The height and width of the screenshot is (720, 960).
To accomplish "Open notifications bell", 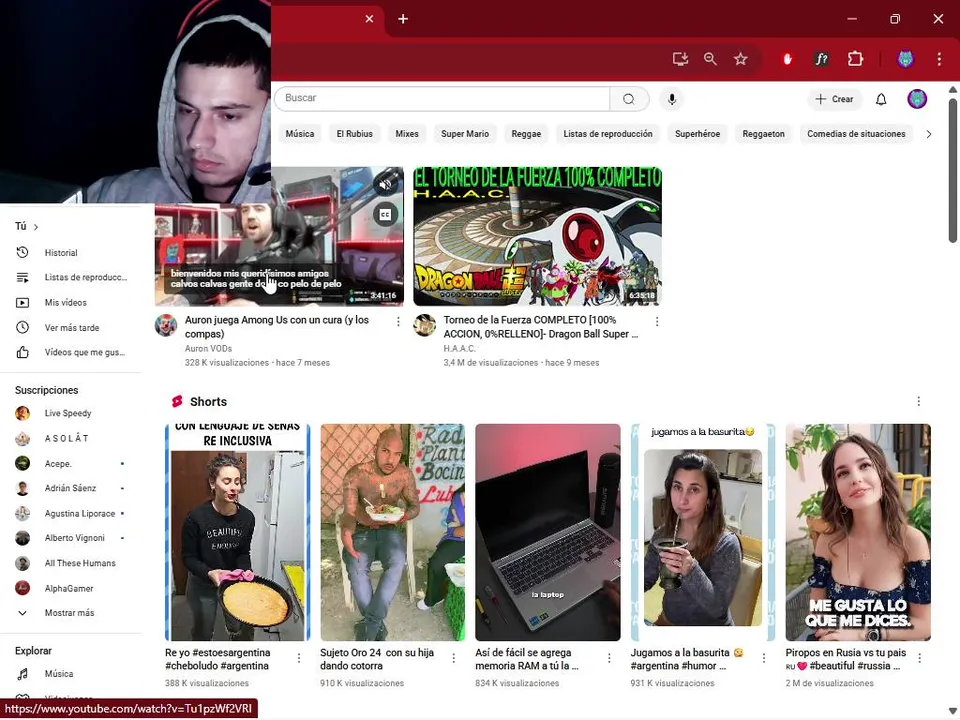I will coord(880,99).
